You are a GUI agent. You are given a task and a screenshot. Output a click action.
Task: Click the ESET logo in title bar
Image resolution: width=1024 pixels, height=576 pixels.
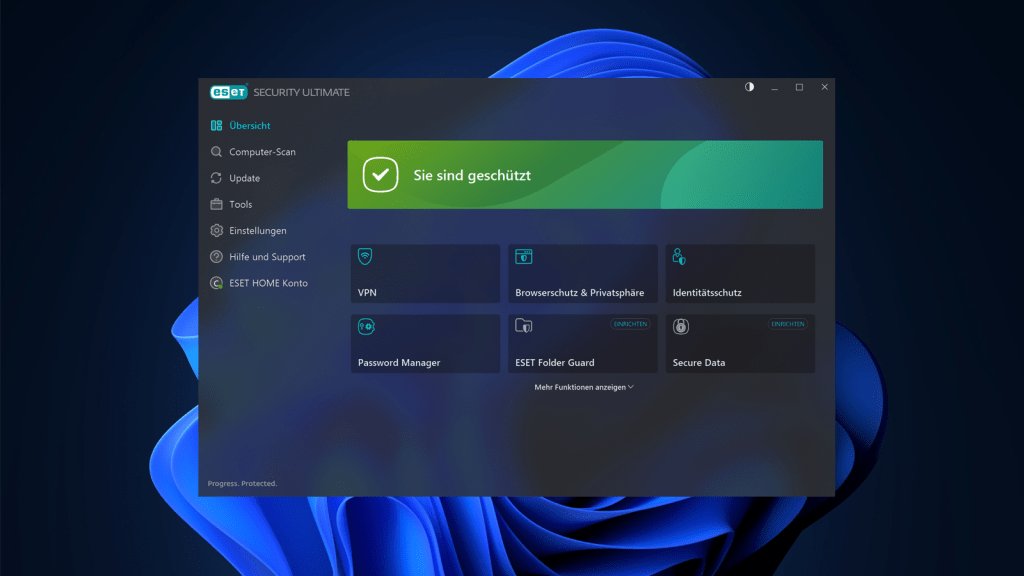[229, 92]
